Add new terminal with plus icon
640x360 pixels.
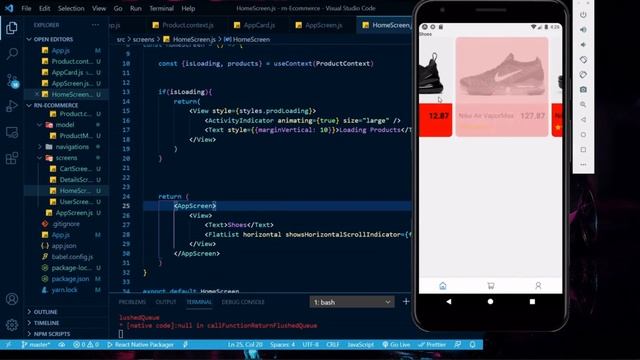tap(406, 302)
